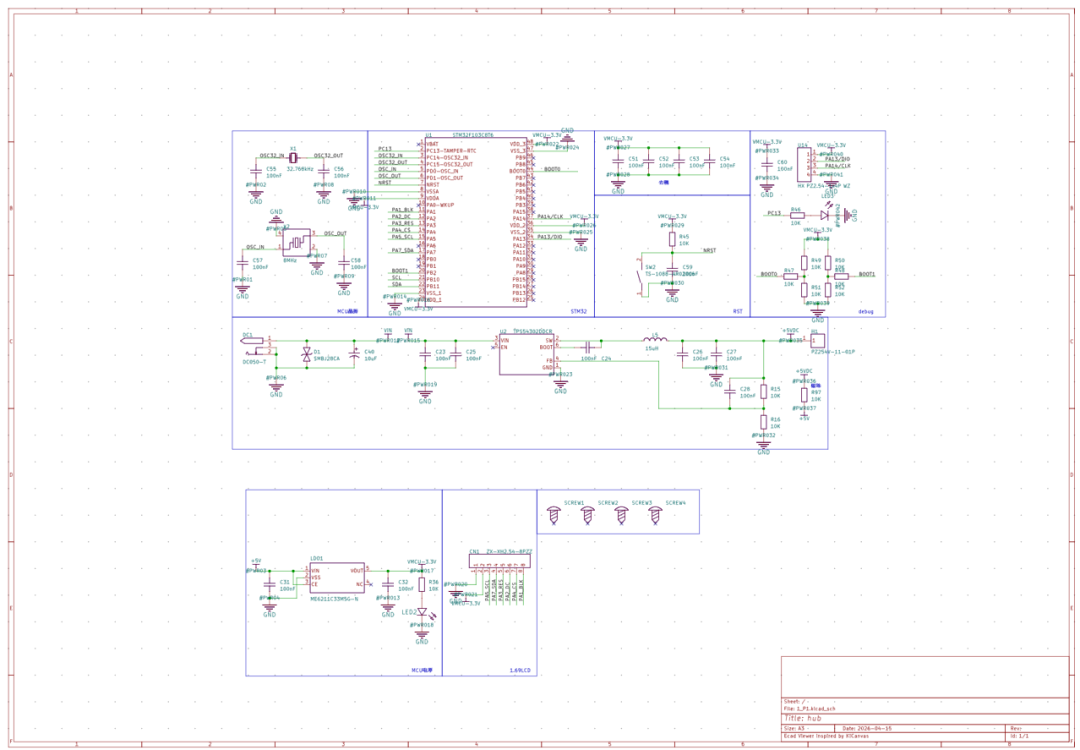Select the 32.768kHz crystal X1 symbol

(293, 157)
